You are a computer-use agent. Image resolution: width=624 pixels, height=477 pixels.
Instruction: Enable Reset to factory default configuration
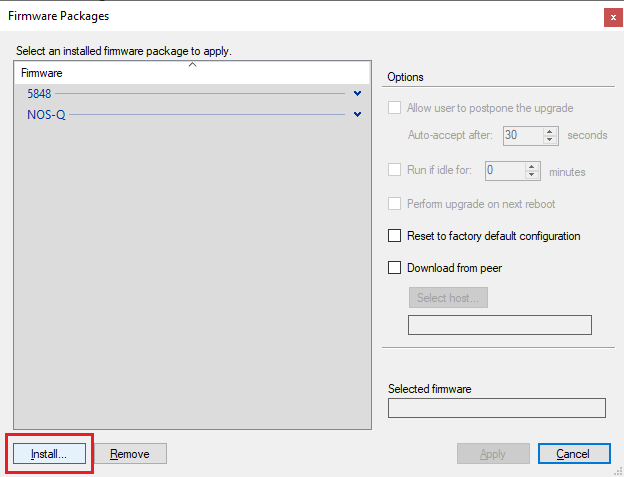click(x=395, y=236)
